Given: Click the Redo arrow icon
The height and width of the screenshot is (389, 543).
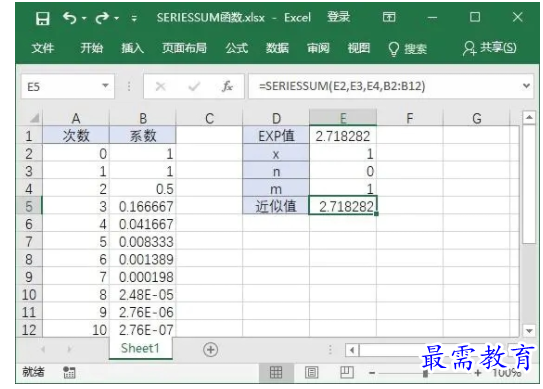Looking at the screenshot, I should click(x=102, y=18).
